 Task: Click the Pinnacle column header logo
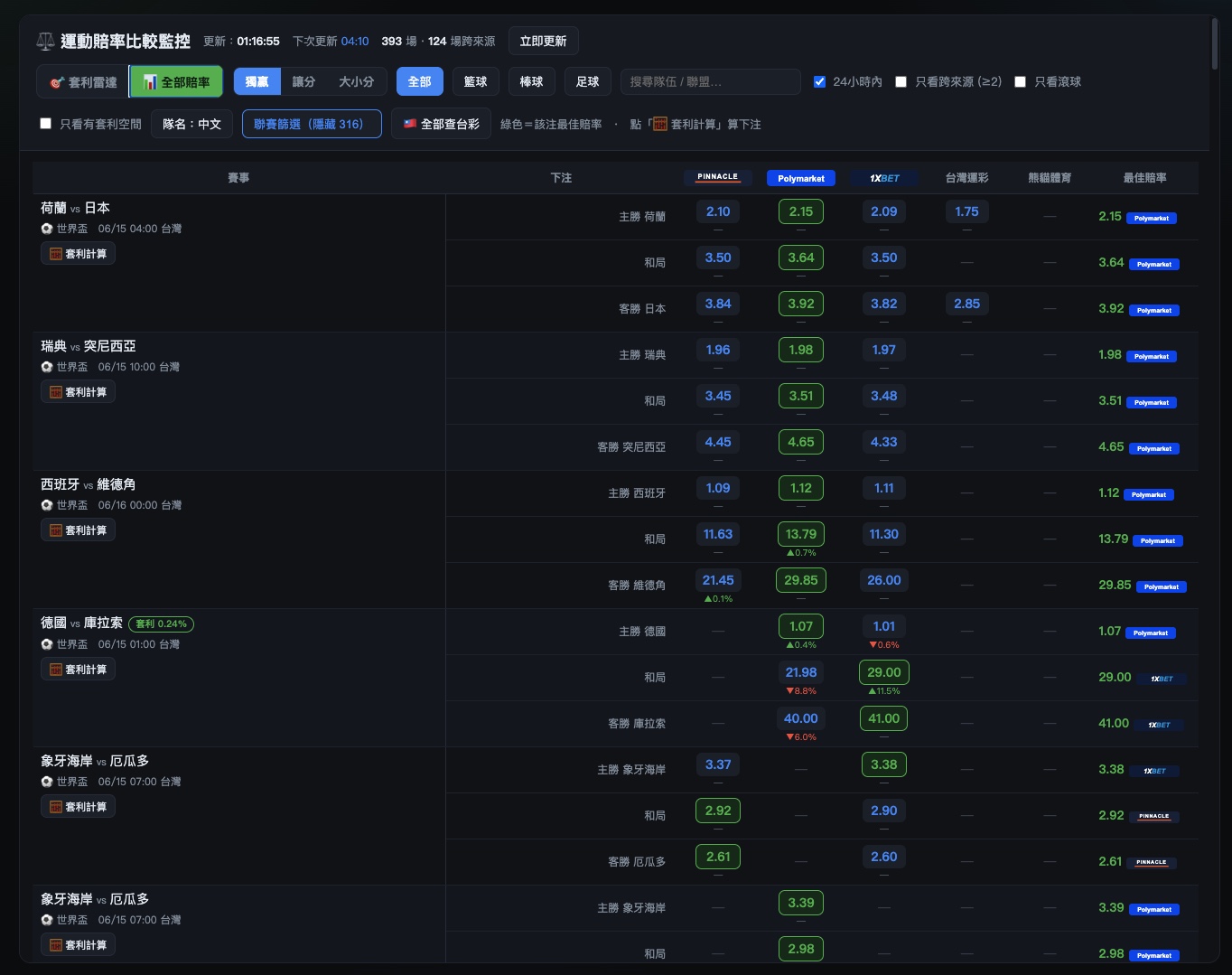[x=718, y=177]
